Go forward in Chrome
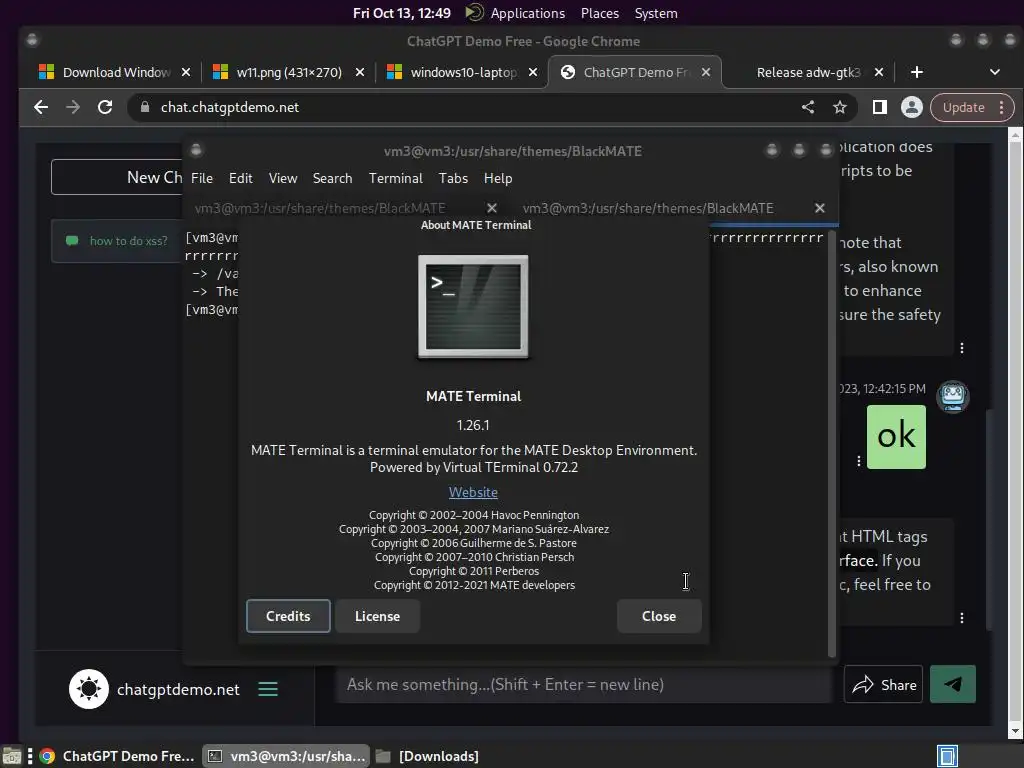This screenshot has height=768, width=1024. pyautogui.click(x=72, y=107)
